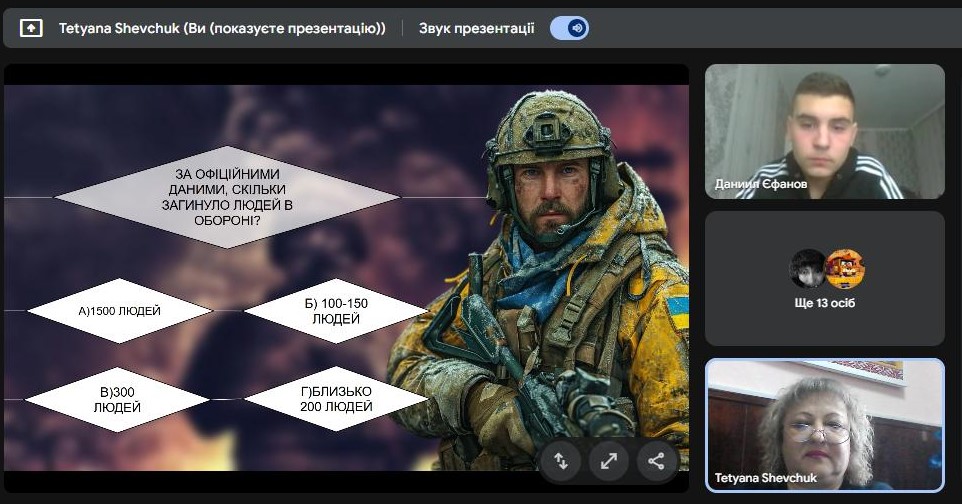The image size is (962, 504).
Task: Expand presentation to fullscreen with diagonal arrows
Action: [x=608, y=460]
